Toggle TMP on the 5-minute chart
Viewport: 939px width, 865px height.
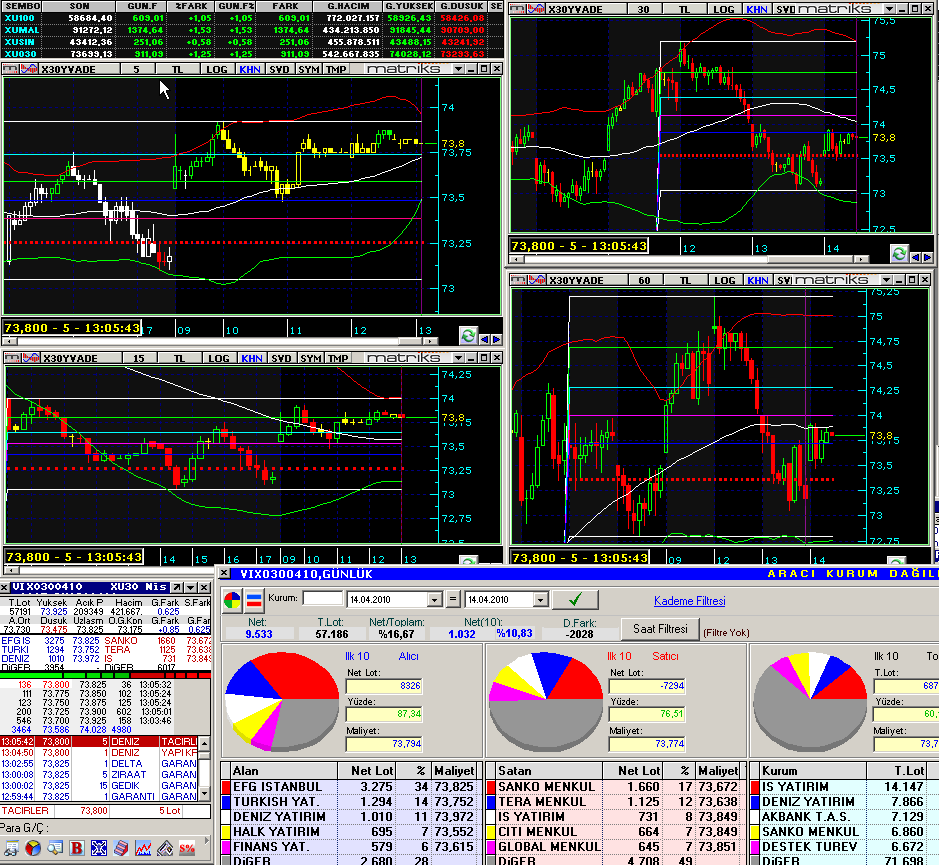coord(336,69)
